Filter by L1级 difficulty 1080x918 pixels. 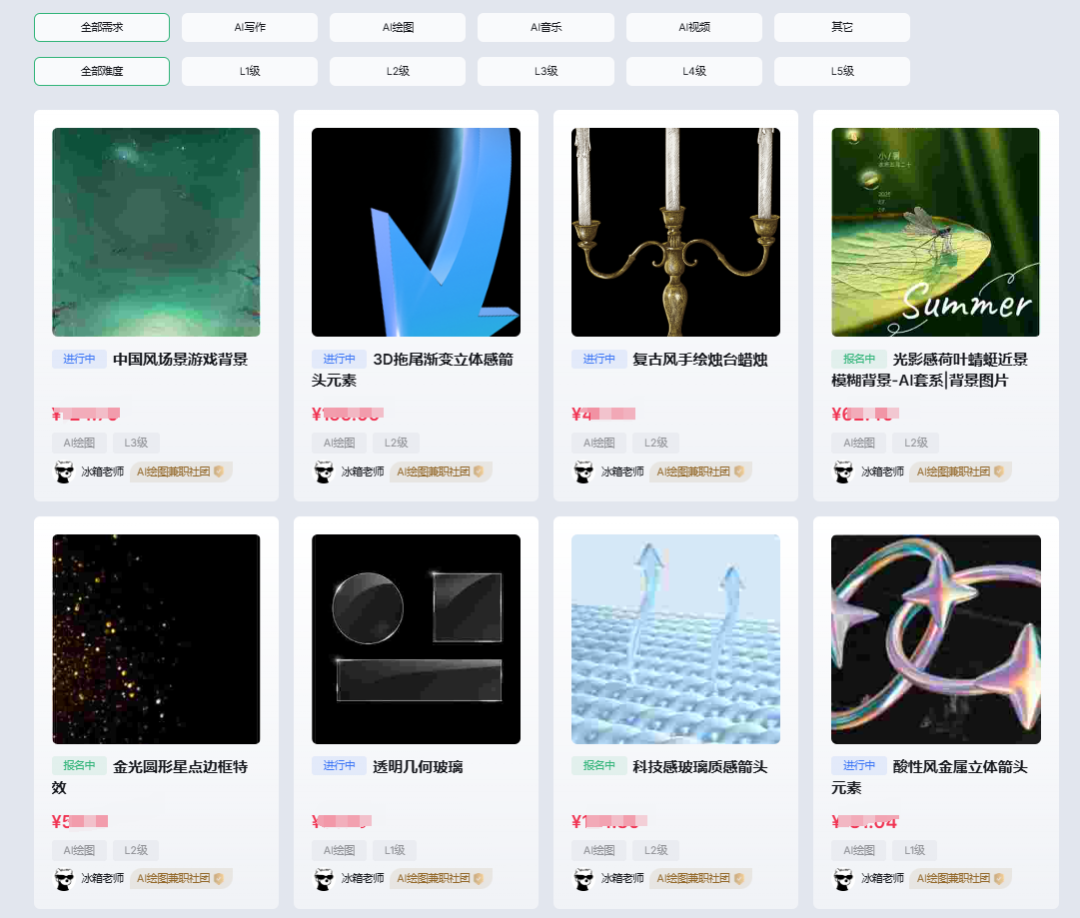click(x=250, y=72)
